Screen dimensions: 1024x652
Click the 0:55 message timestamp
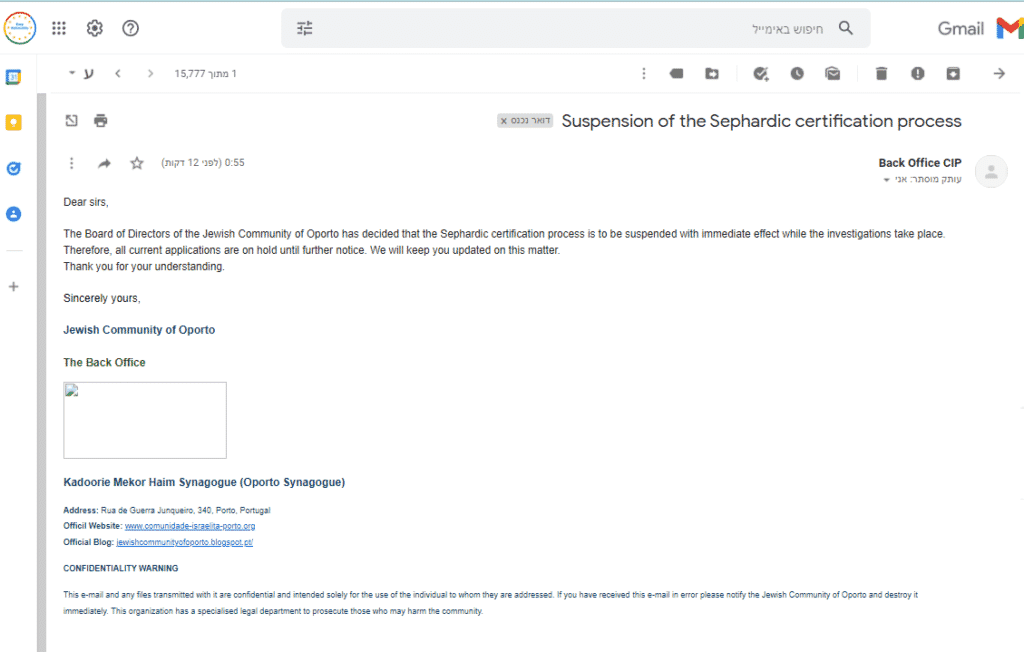202,163
